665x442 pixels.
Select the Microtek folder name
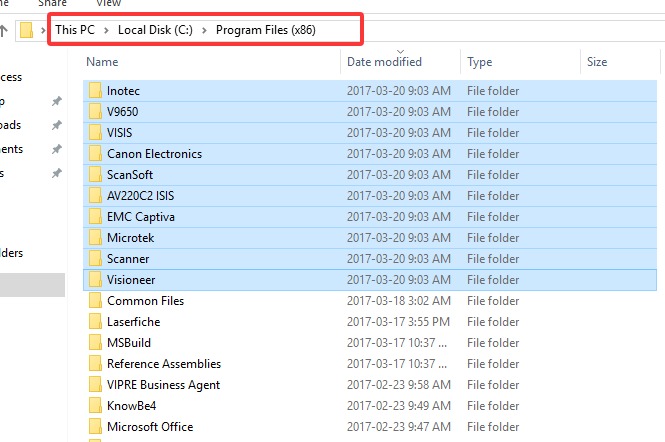(131, 238)
